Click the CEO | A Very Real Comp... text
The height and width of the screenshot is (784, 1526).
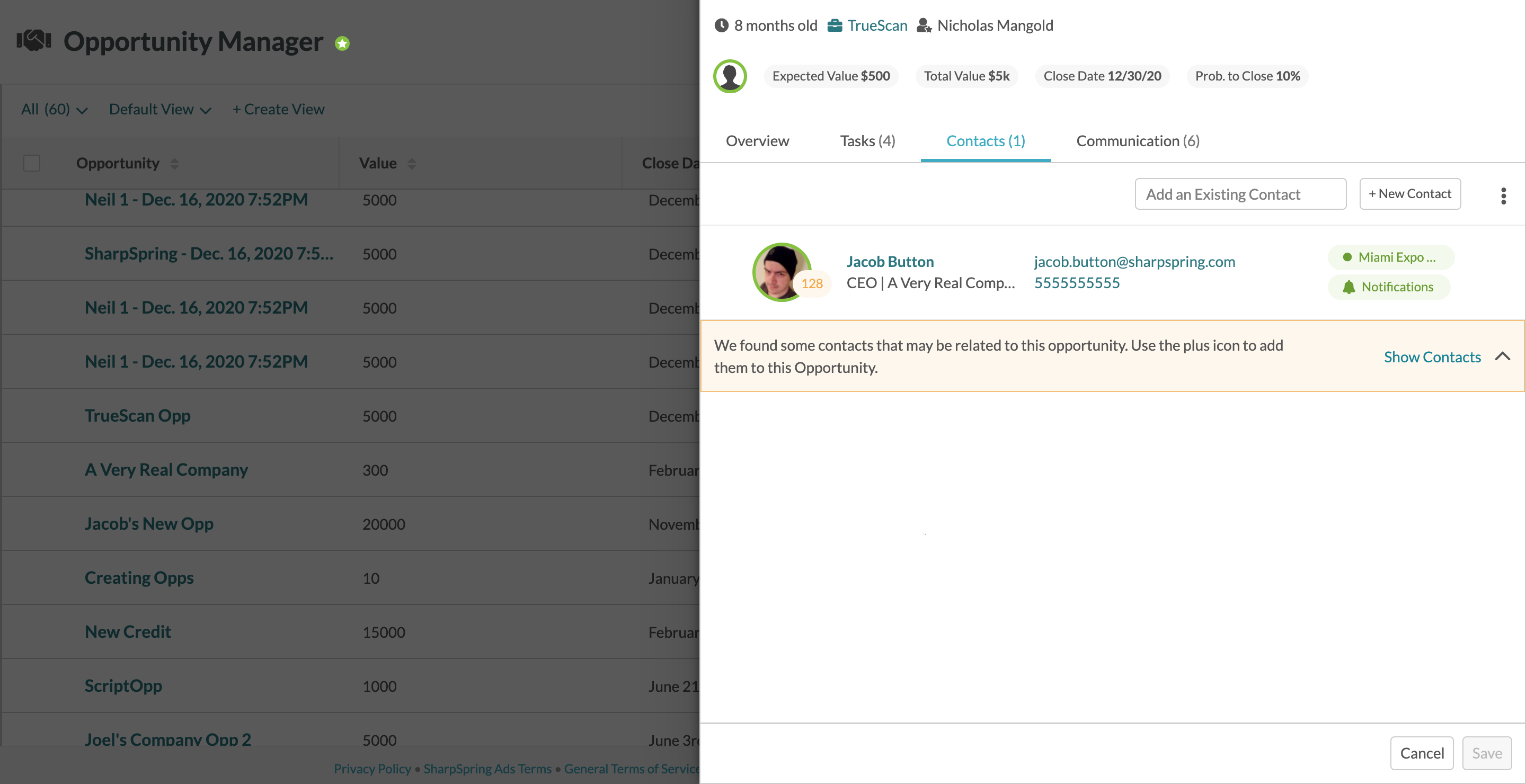click(930, 283)
